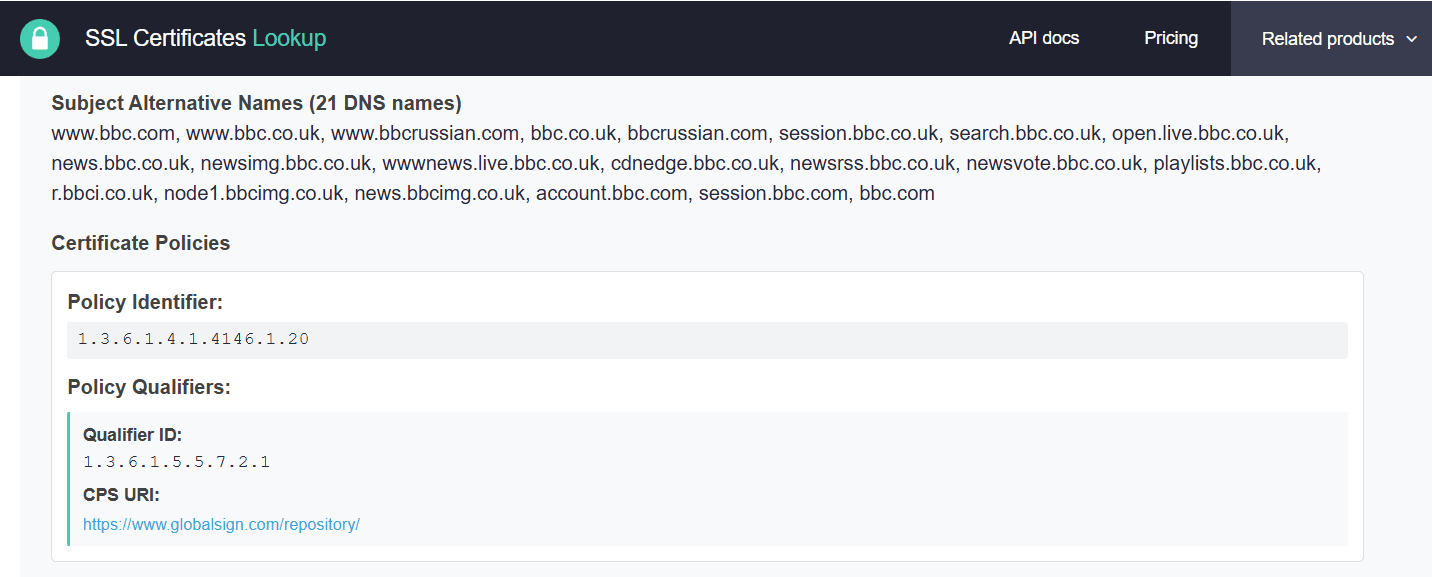The image size is (1432, 577).
Task: Open the SSL Certificates Lookup home title
Action: tap(206, 39)
